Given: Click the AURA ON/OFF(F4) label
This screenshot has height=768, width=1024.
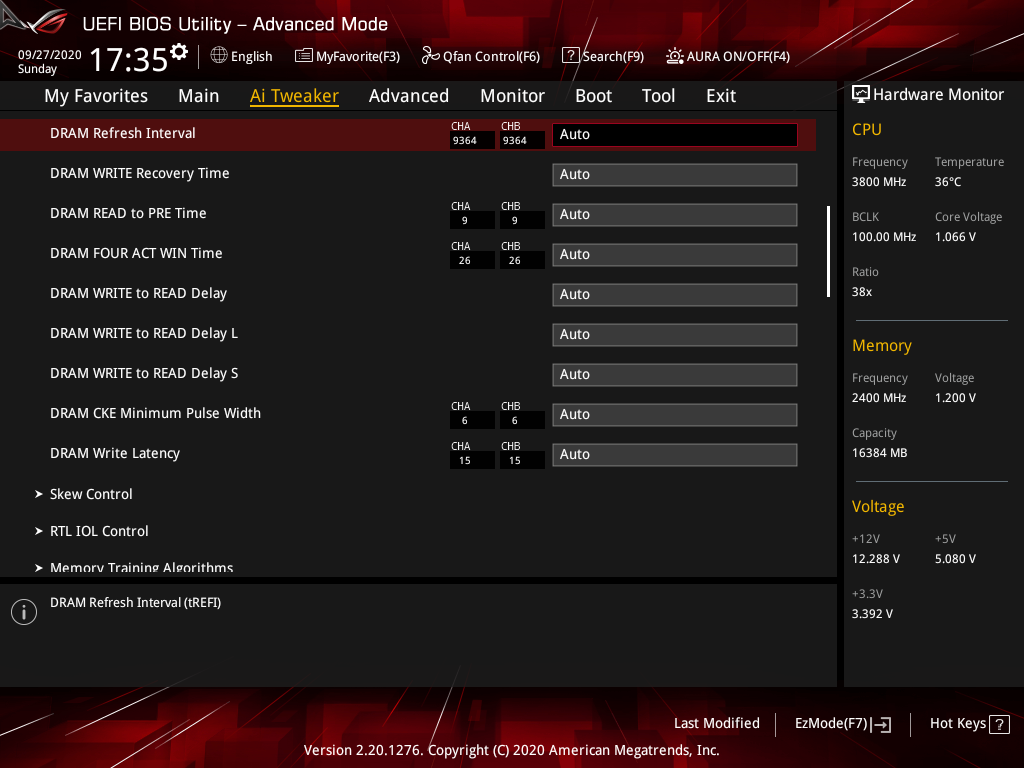Looking at the screenshot, I should (738, 57).
